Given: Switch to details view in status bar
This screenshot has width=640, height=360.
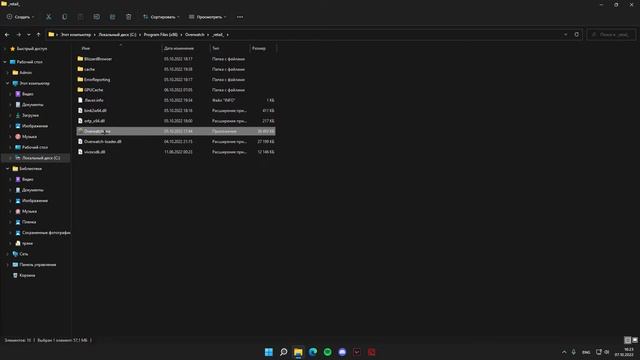Looking at the screenshot, I should [627, 340].
